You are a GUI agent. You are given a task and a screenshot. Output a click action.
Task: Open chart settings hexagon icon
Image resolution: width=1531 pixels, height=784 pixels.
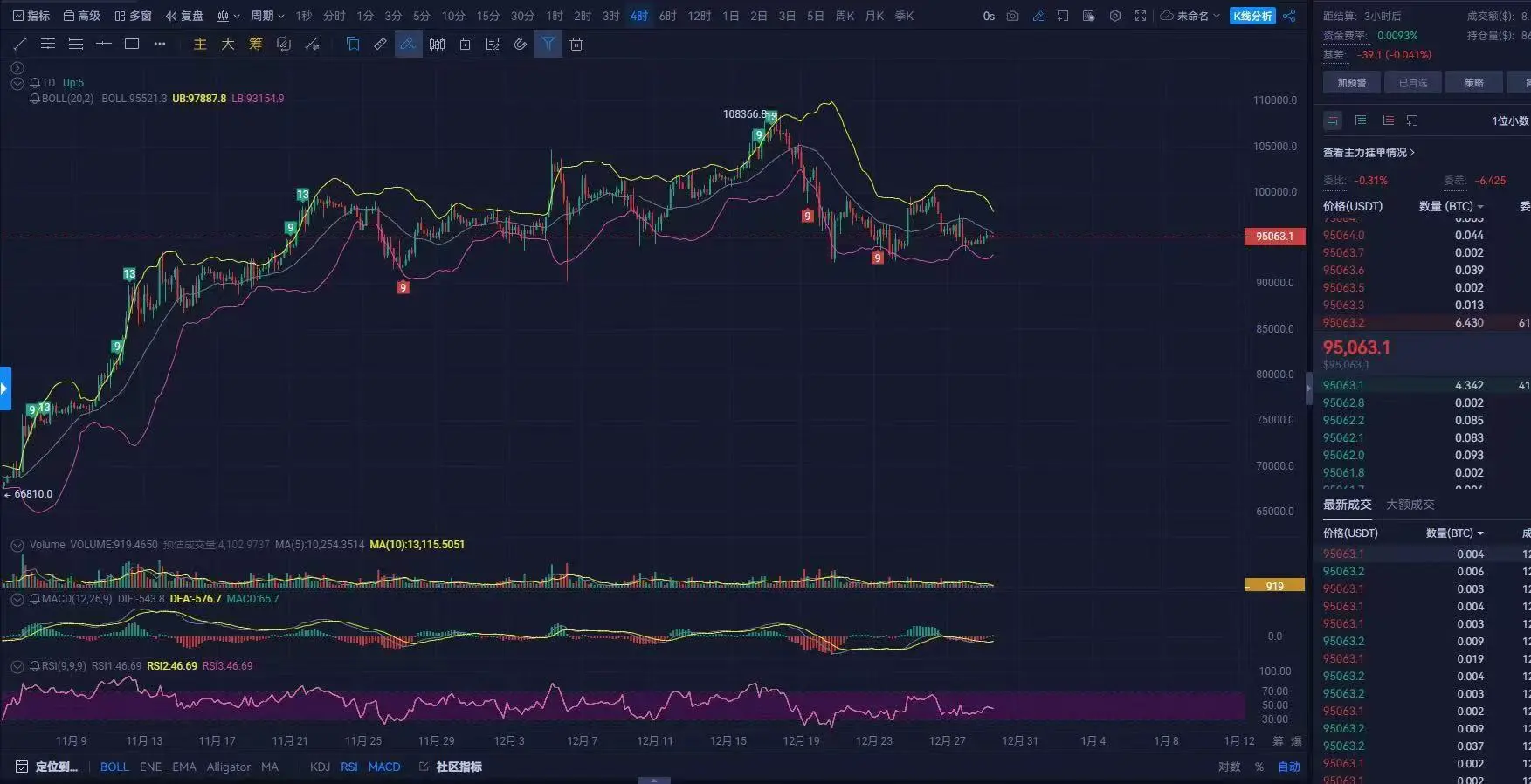tap(1115, 16)
